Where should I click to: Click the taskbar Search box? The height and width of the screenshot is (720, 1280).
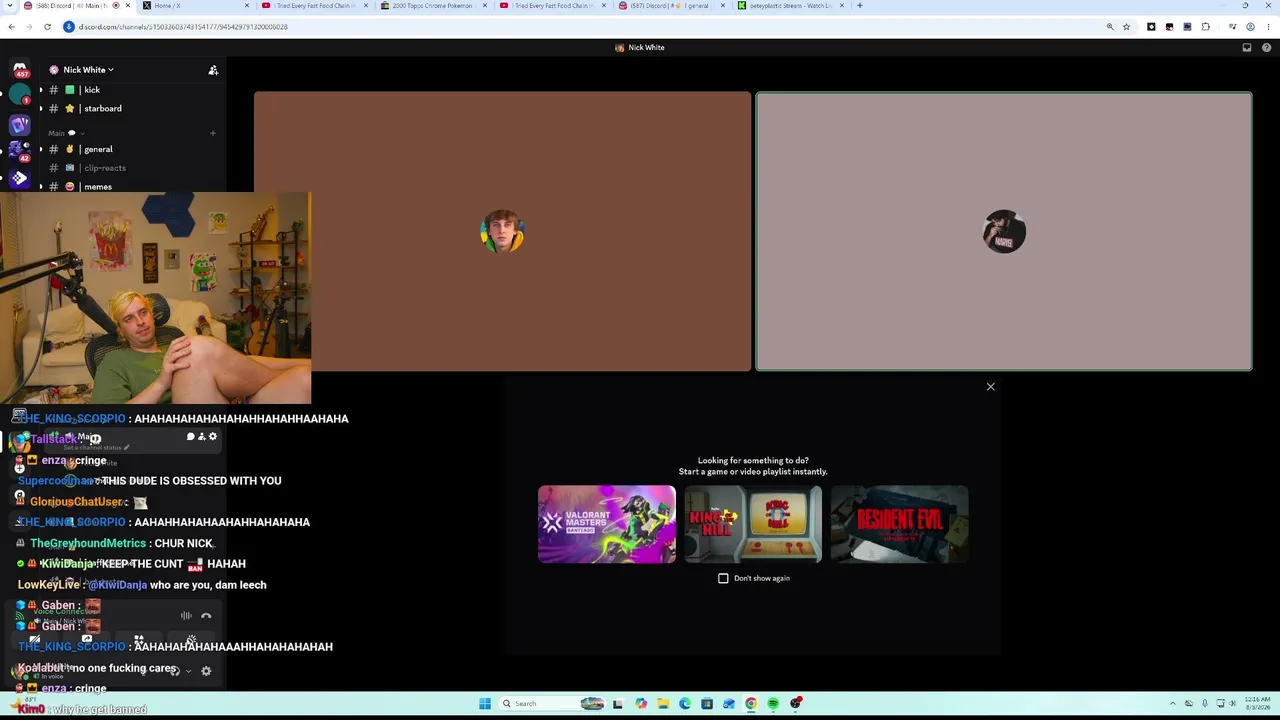point(552,704)
